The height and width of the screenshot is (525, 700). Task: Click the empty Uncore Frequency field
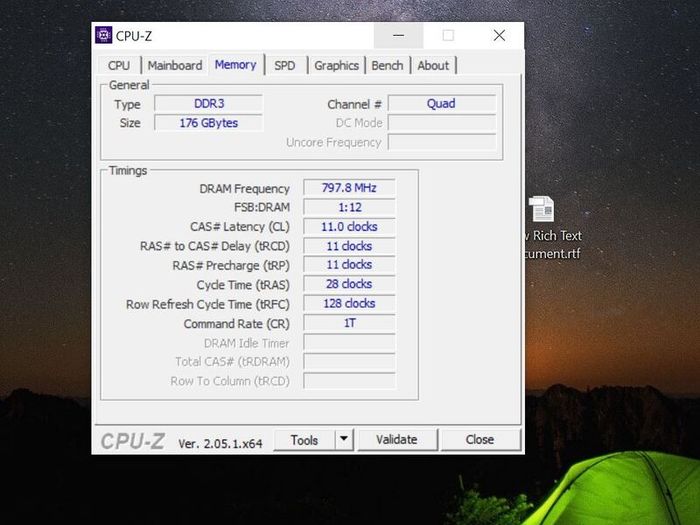(x=442, y=142)
